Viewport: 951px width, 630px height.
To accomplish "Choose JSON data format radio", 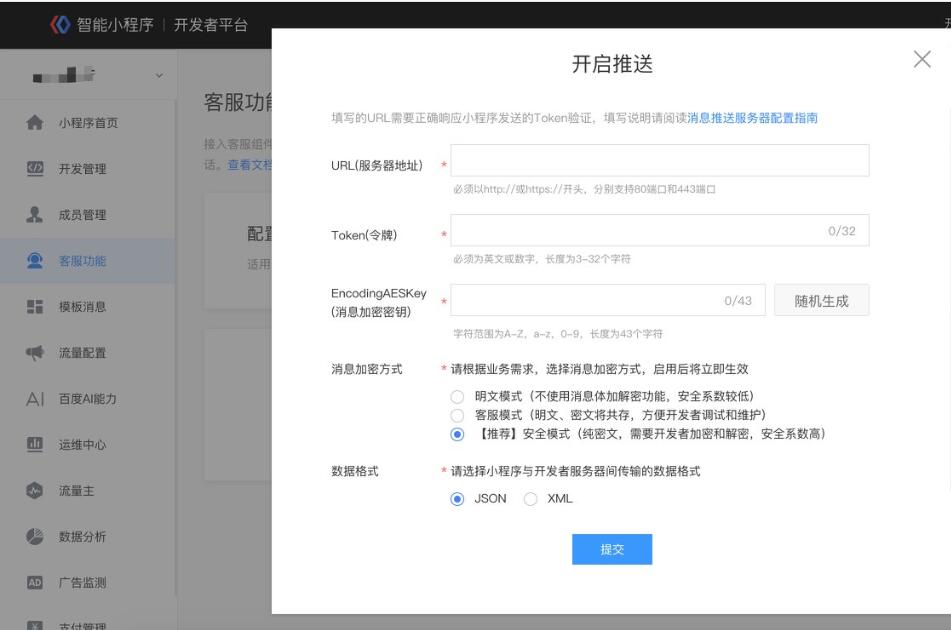I will tap(457, 499).
